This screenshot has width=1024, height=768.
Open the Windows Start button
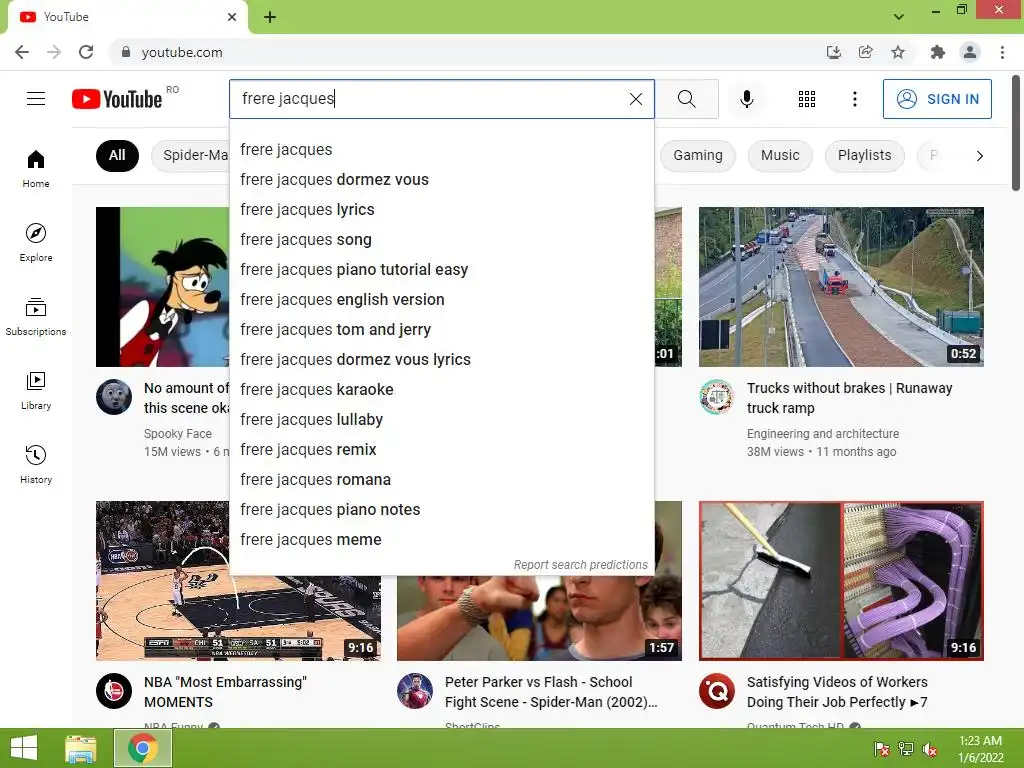pyautogui.click(x=24, y=748)
